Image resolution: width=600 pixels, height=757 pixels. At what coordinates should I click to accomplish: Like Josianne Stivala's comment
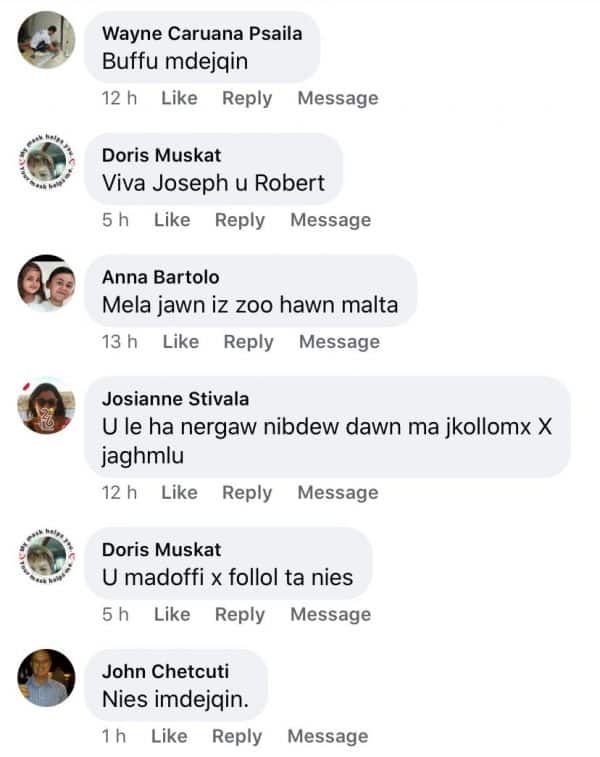pos(179,492)
